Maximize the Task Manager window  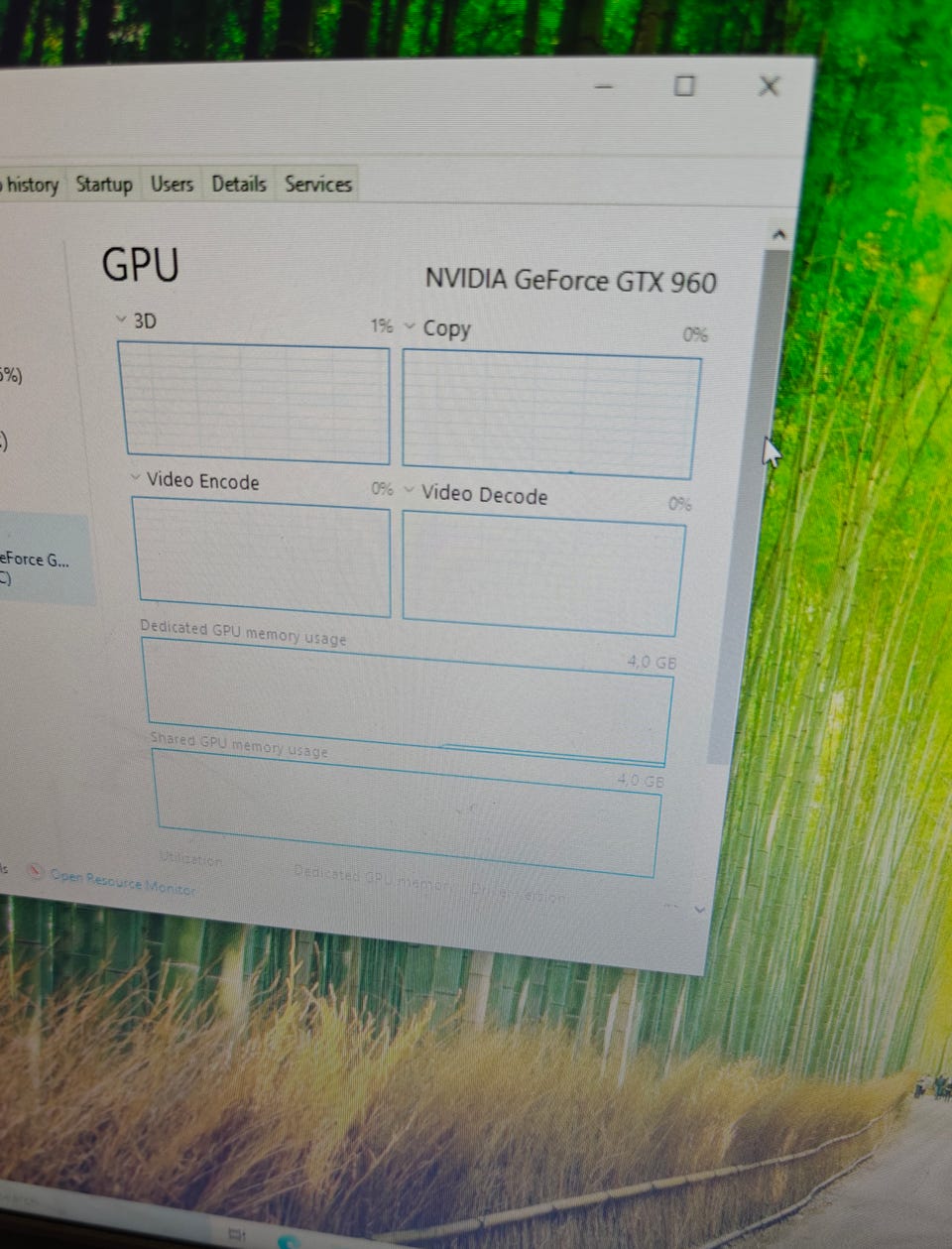[684, 86]
